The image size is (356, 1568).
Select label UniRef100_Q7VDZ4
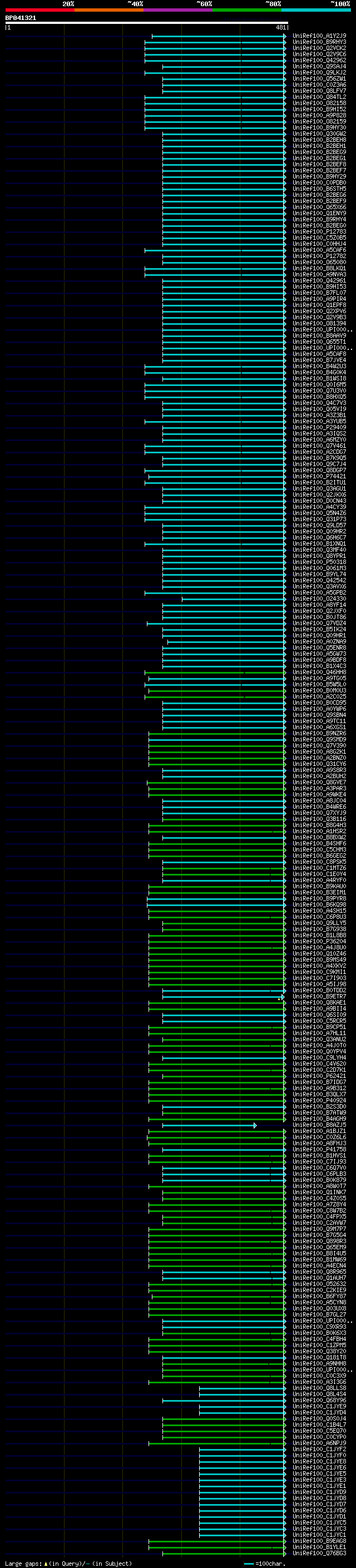(x=319, y=624)
